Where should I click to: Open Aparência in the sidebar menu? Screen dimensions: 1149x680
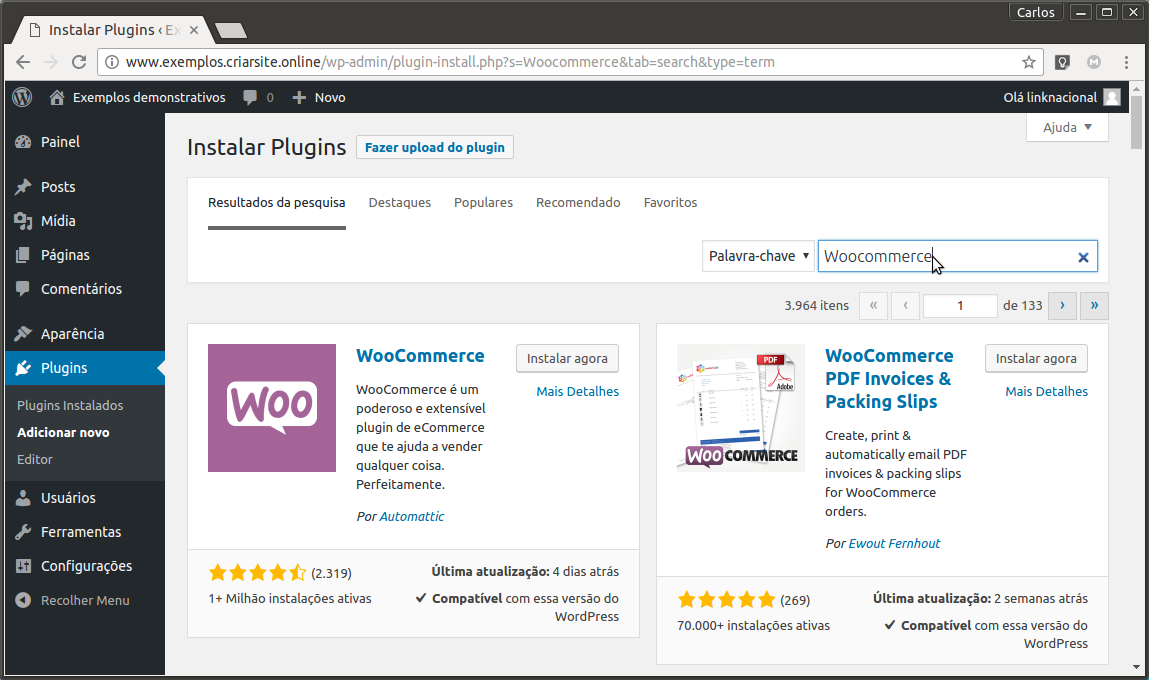click(x=72, y=334)
